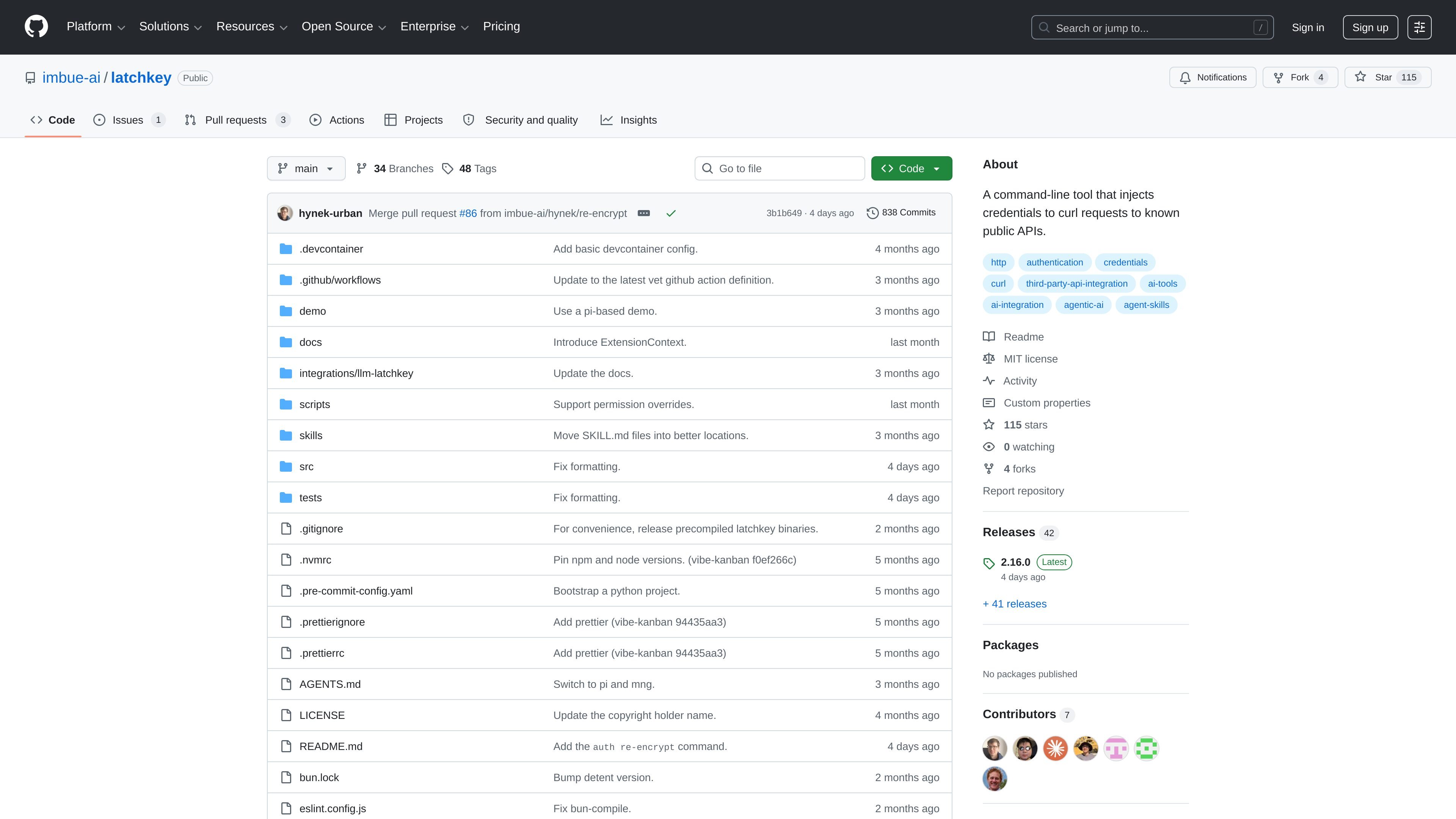The width and height of the screenshot is (1456, 819).
Task: Select the curl topic tag
Action: click(x=998, y=284)
